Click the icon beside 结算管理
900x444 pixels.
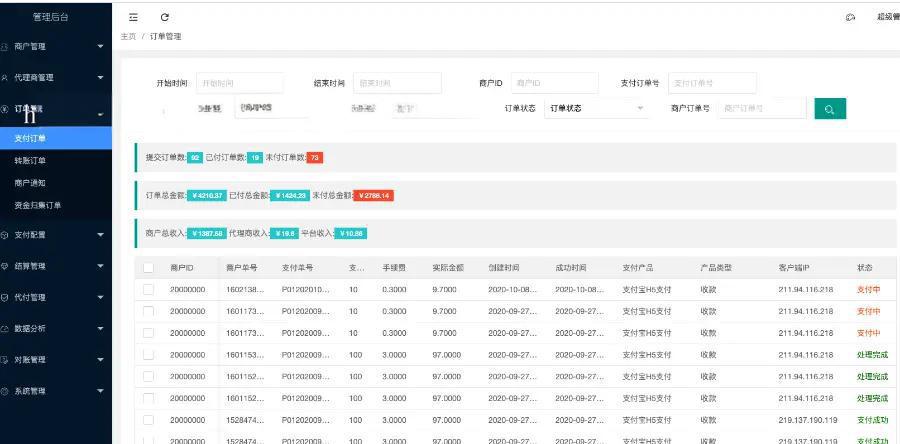(x=5, y=266)
